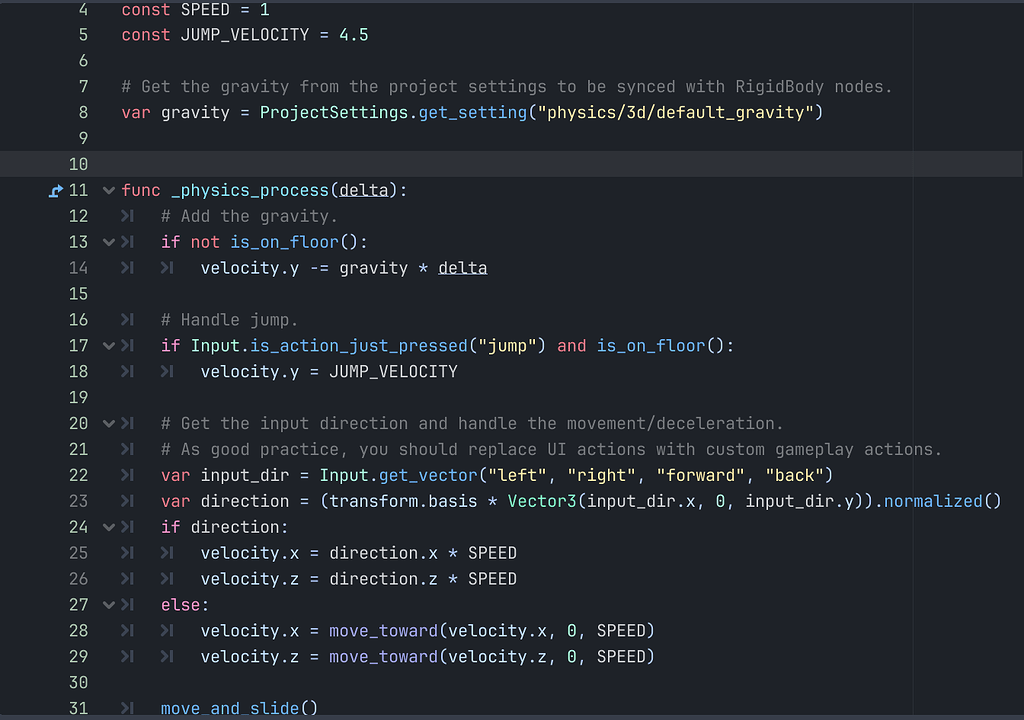Click the indentation marker icon on line 12
Viewport: 1024px width, 720px height.
pos(127,216)
